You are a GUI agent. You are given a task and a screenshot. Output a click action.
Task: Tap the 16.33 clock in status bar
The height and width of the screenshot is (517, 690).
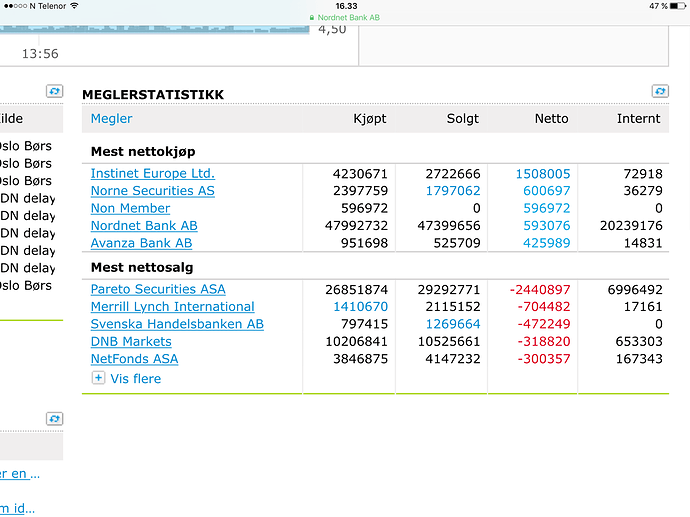click(x=346, y=6)
